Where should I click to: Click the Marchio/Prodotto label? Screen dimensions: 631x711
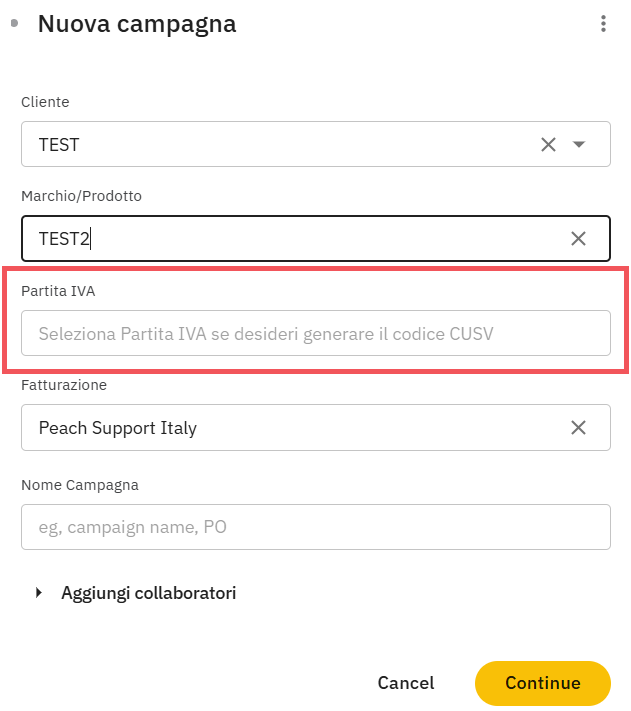coord(81,196)
